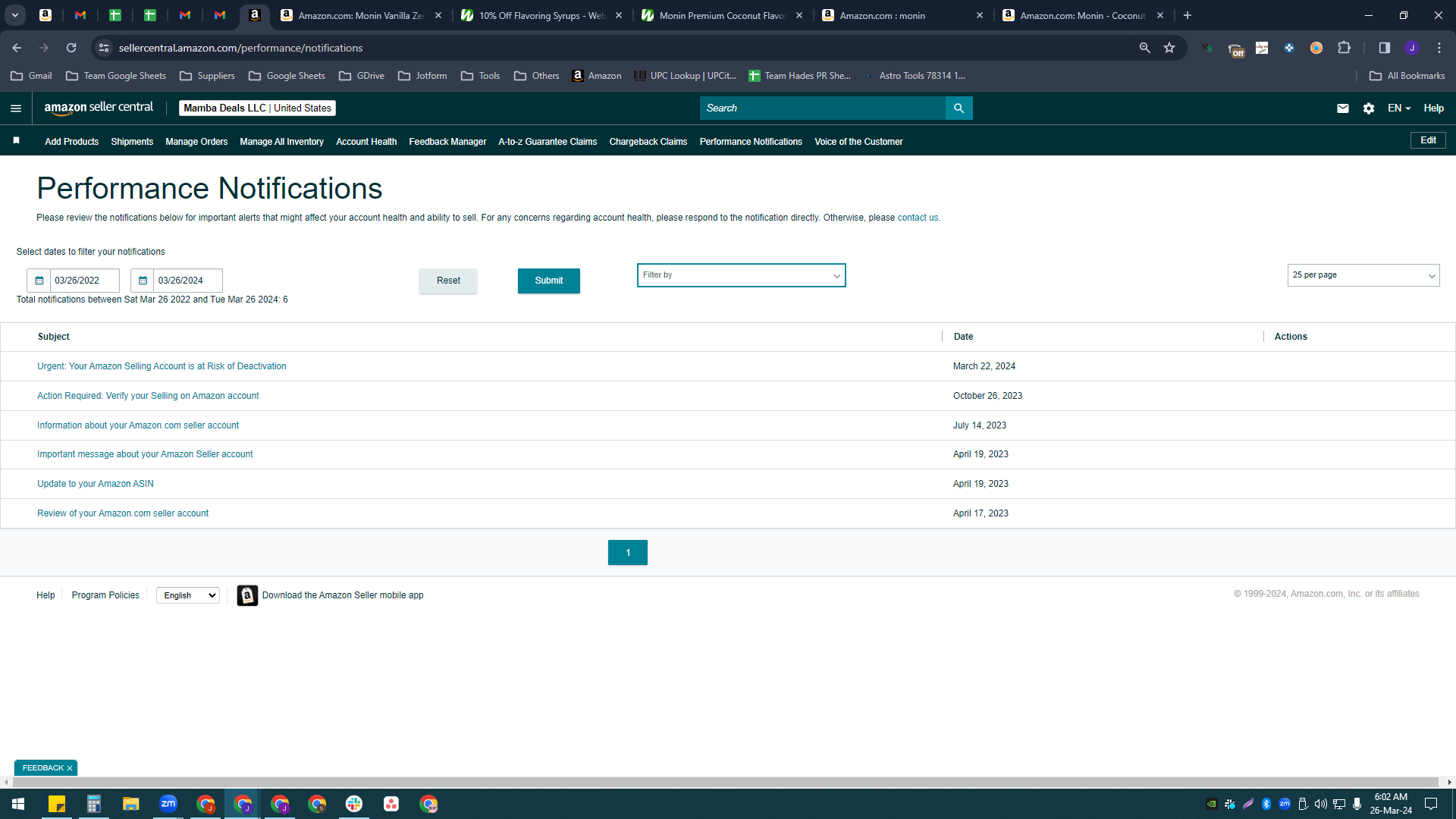Viewport: 1456px width, 819px height.
Task: Open the Action Required verify account notification
Action: (148, 396)
